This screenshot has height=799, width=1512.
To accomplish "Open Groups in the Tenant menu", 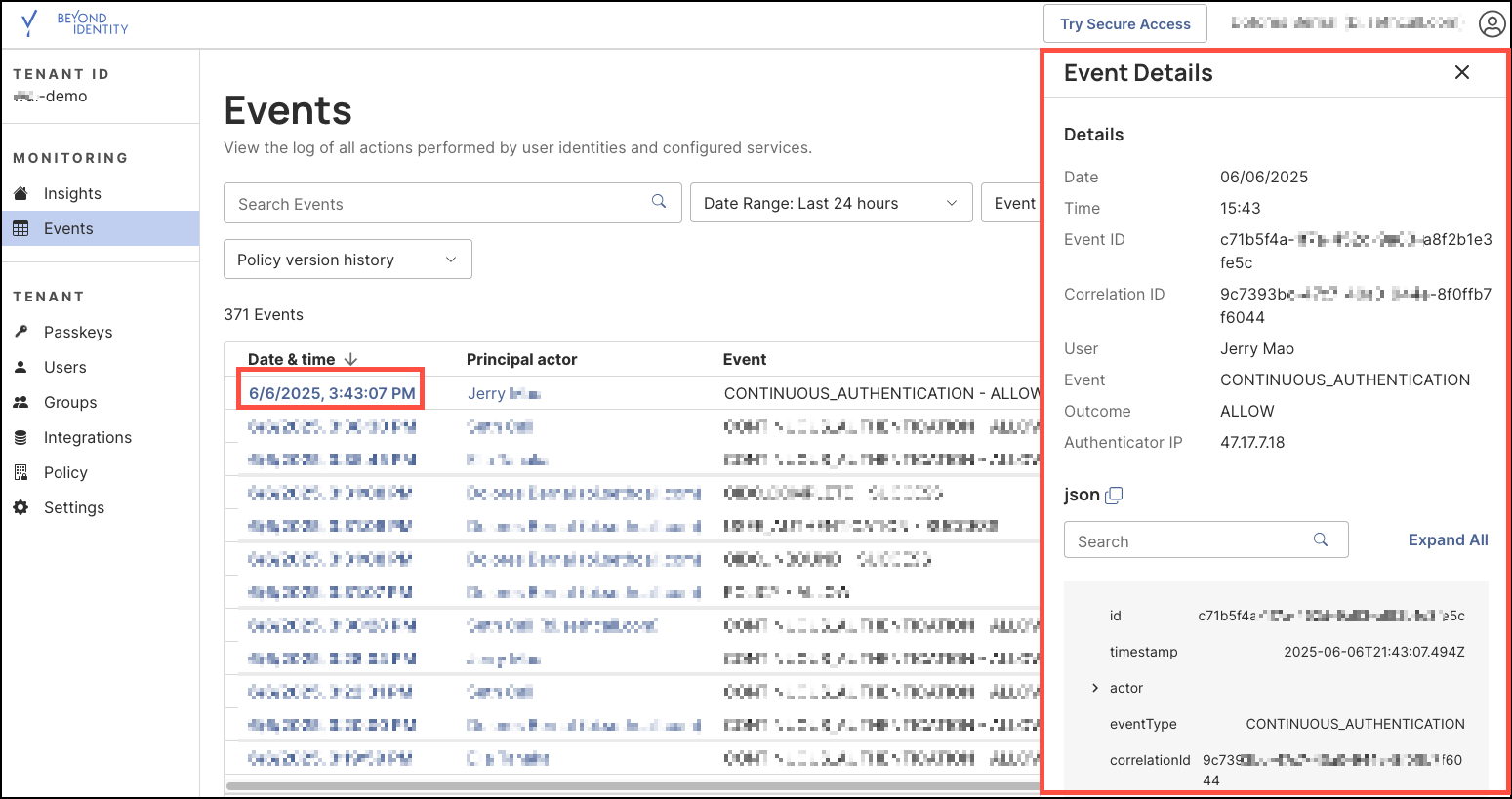I will 70,402.
